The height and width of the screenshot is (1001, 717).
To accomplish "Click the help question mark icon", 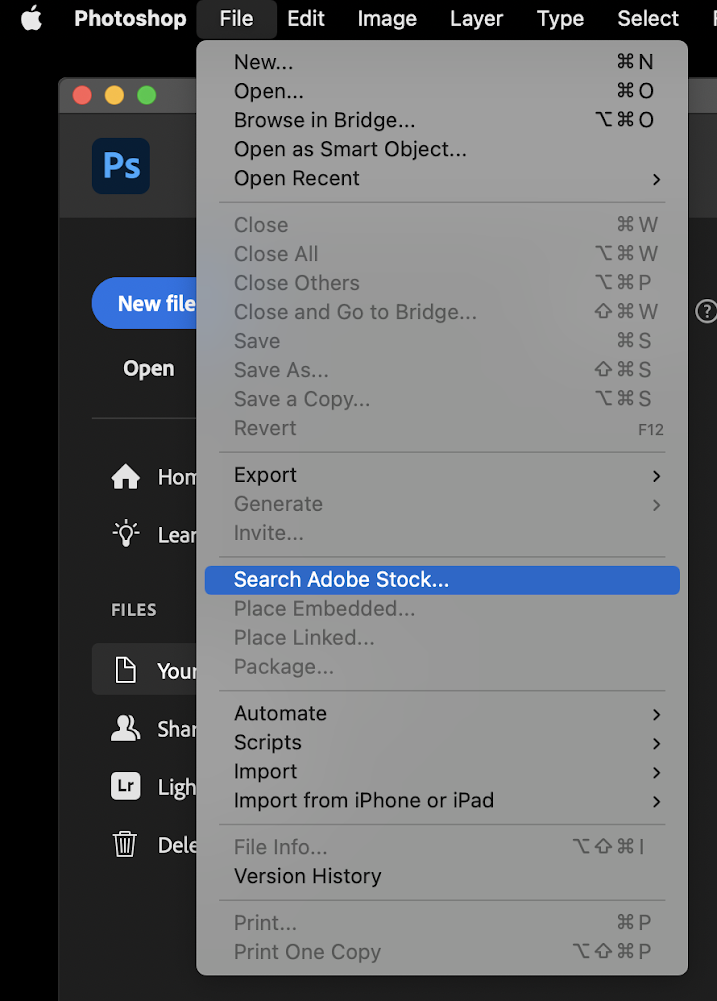I will (x=706, y=312).
